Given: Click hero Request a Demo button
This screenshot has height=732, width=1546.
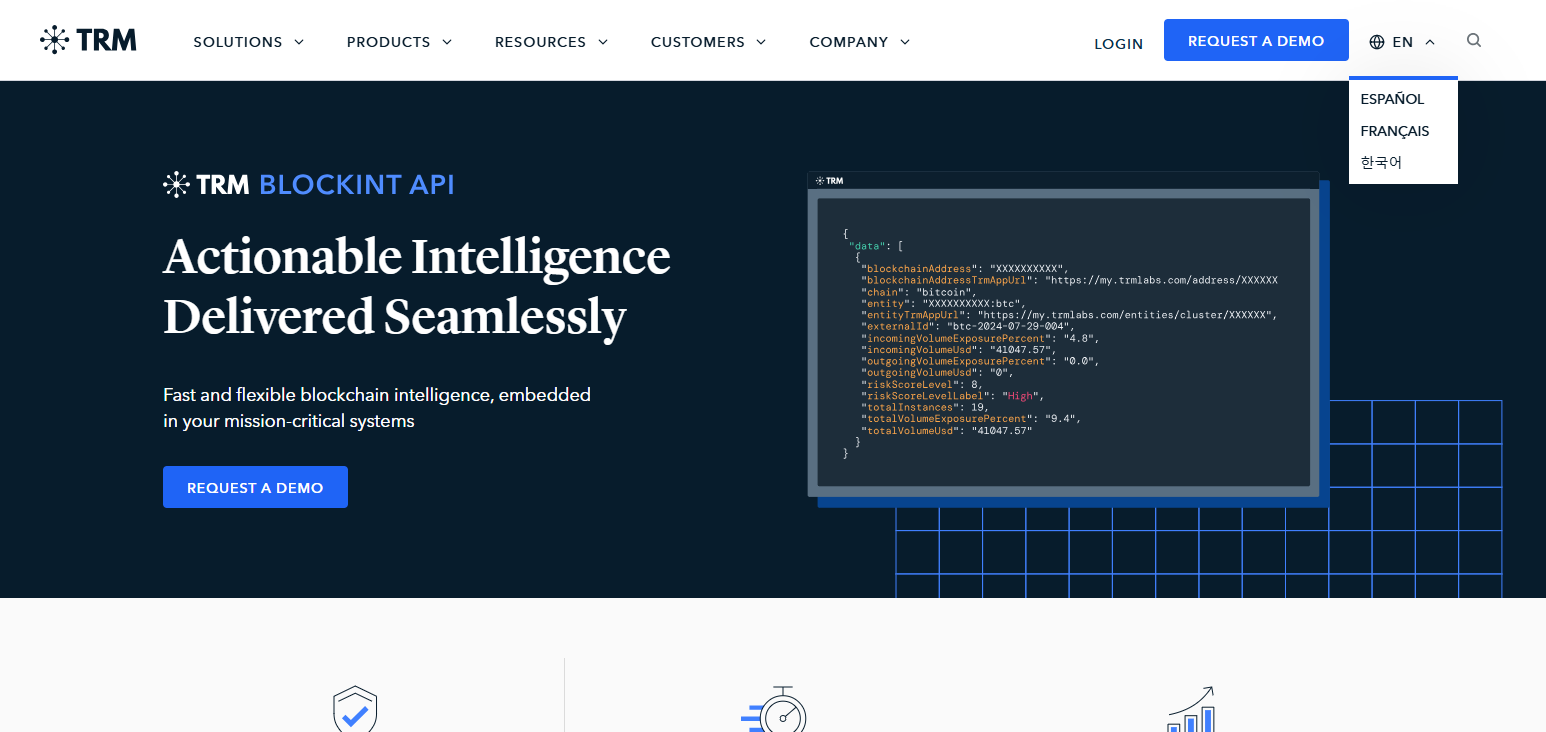Looking at the screenshot, I should tap(255, 487).
